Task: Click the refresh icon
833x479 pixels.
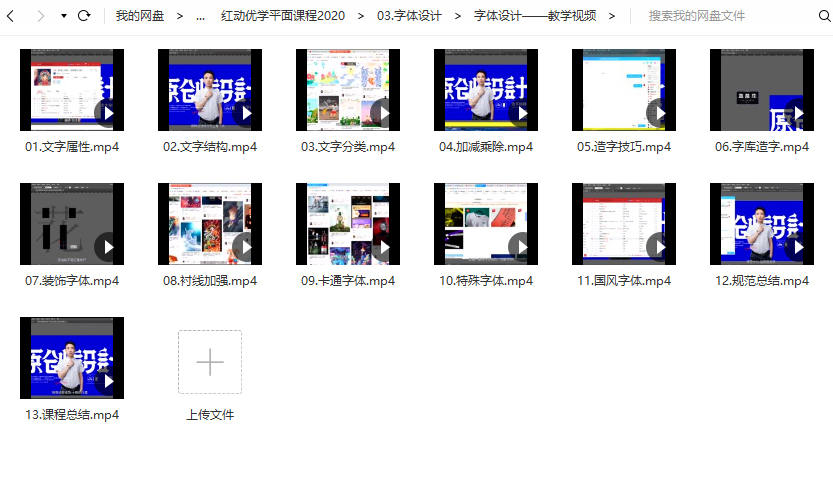Action: 84,16
